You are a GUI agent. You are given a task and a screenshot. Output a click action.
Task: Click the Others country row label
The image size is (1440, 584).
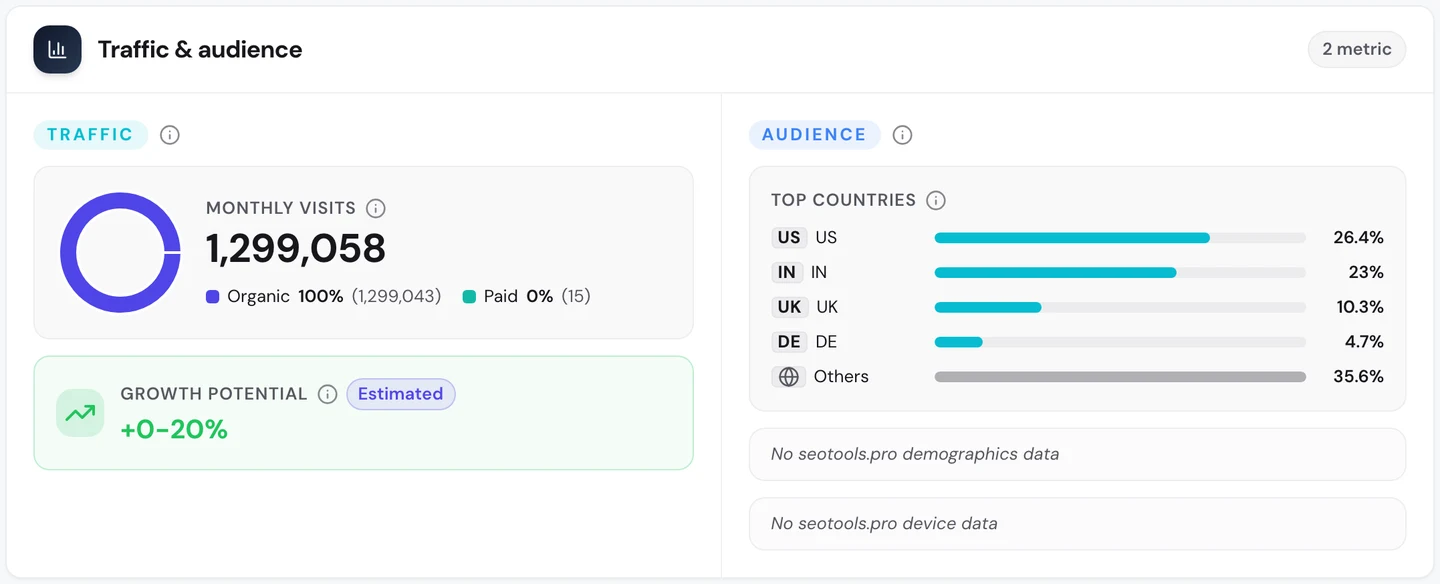(x=841, y=377)
